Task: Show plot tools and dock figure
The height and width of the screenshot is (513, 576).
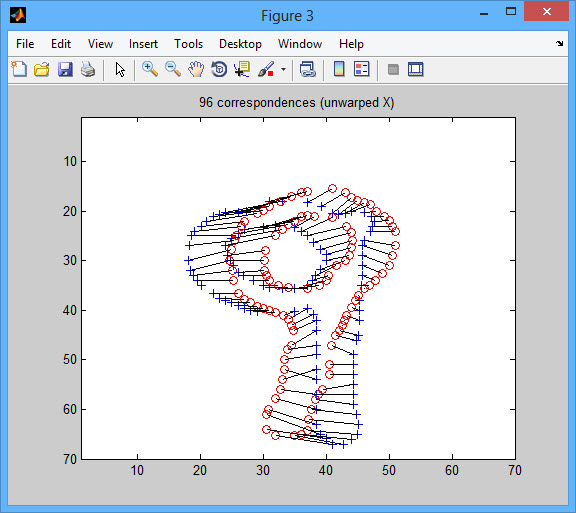Action: (415, 69)
